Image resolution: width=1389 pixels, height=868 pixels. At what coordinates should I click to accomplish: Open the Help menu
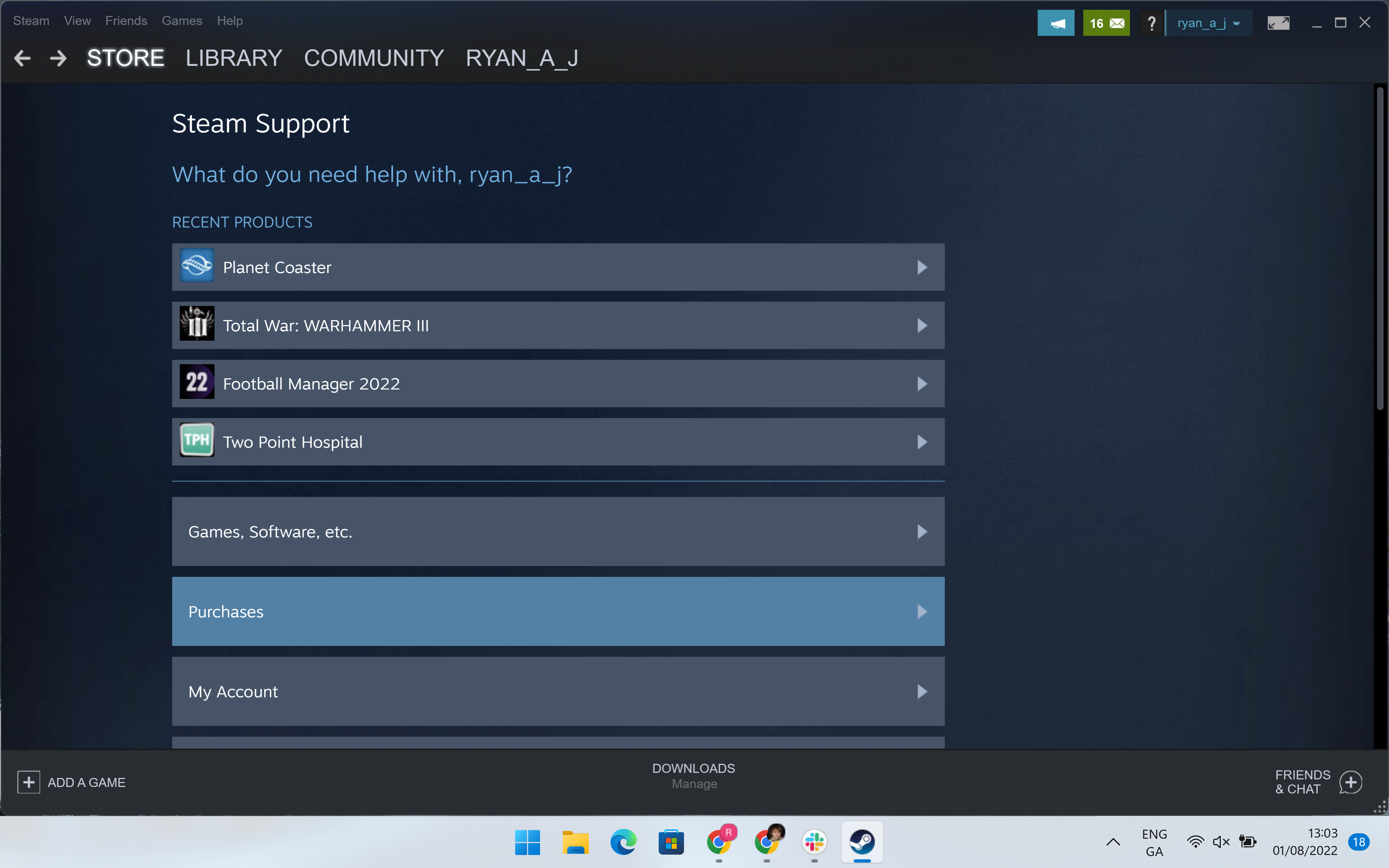[x=230, y=21]
